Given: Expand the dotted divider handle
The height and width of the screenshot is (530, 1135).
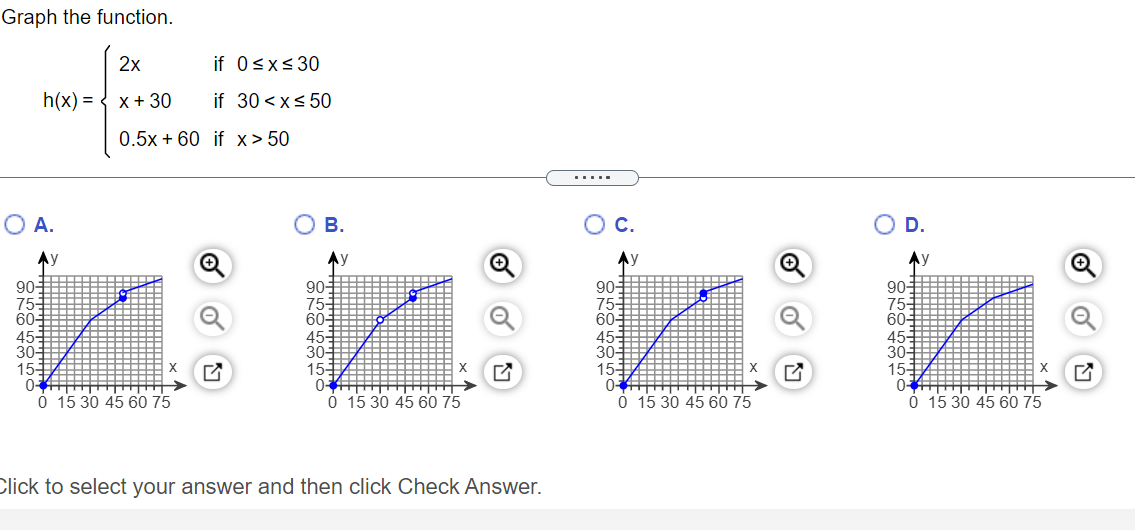Looking at the screenshot, I should (592, 177).
